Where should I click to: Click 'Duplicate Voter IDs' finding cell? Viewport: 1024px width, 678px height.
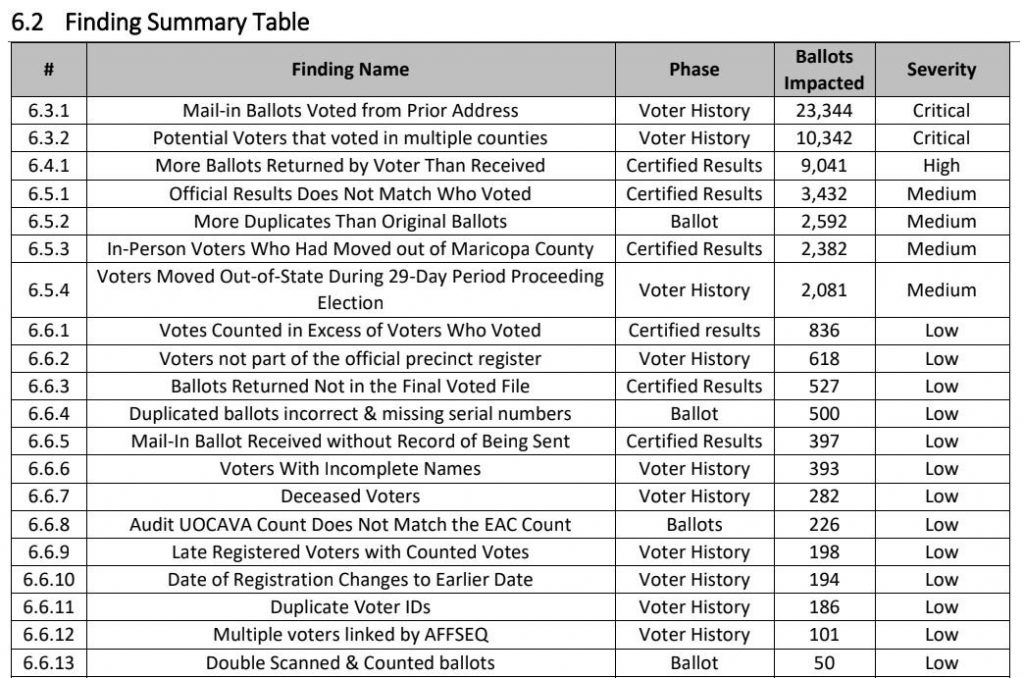(x=350, y=607)
